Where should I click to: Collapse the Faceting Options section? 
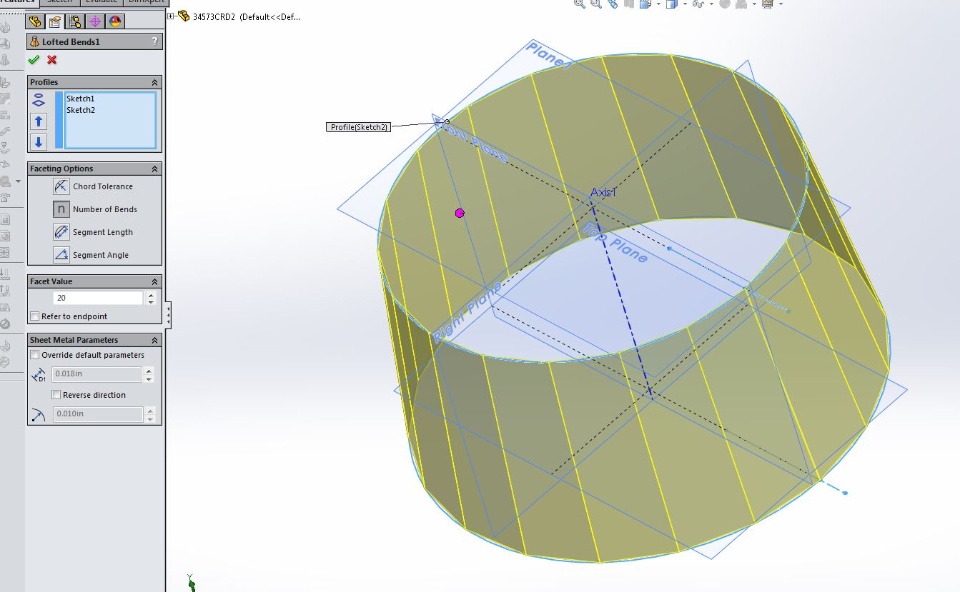coord(154,168)
